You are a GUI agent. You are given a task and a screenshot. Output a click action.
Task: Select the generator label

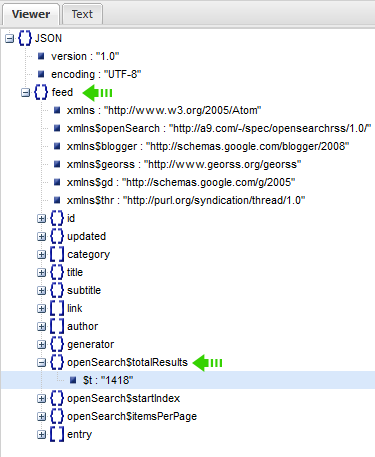[x=90, y=345]
